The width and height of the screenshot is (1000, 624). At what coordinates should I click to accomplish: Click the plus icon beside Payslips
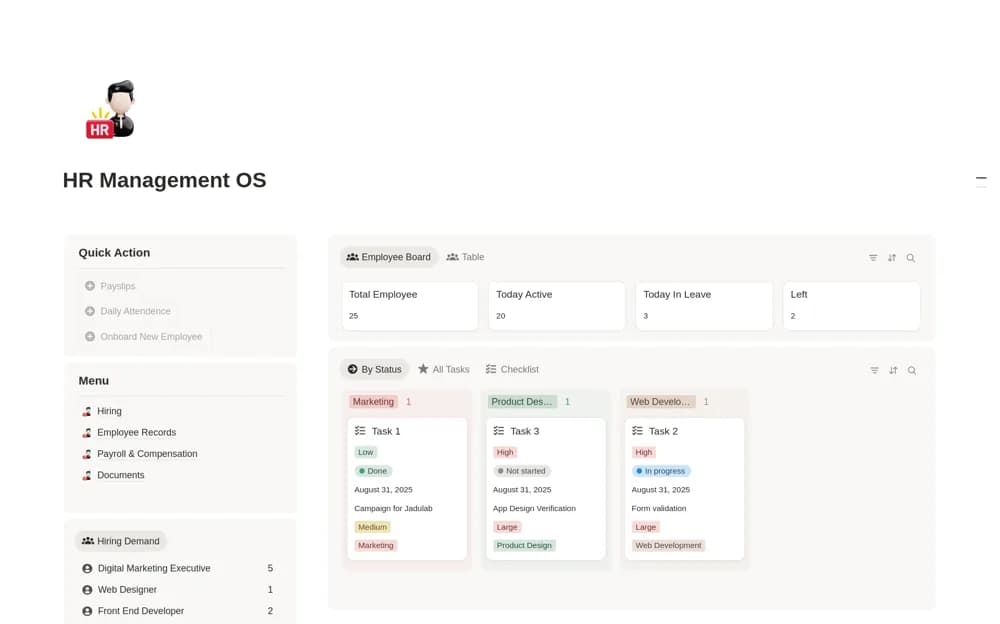(x=90, y=286)
